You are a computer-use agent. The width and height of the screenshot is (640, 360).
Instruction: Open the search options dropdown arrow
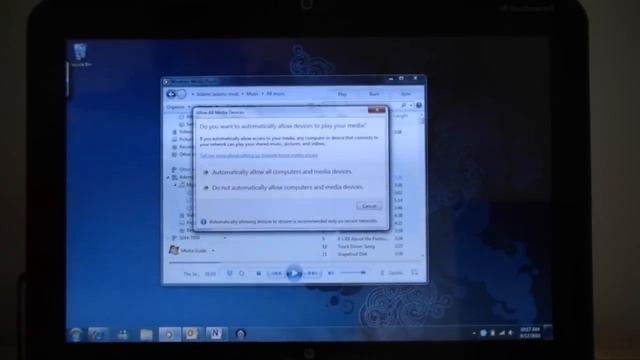(x=410, y=105)
